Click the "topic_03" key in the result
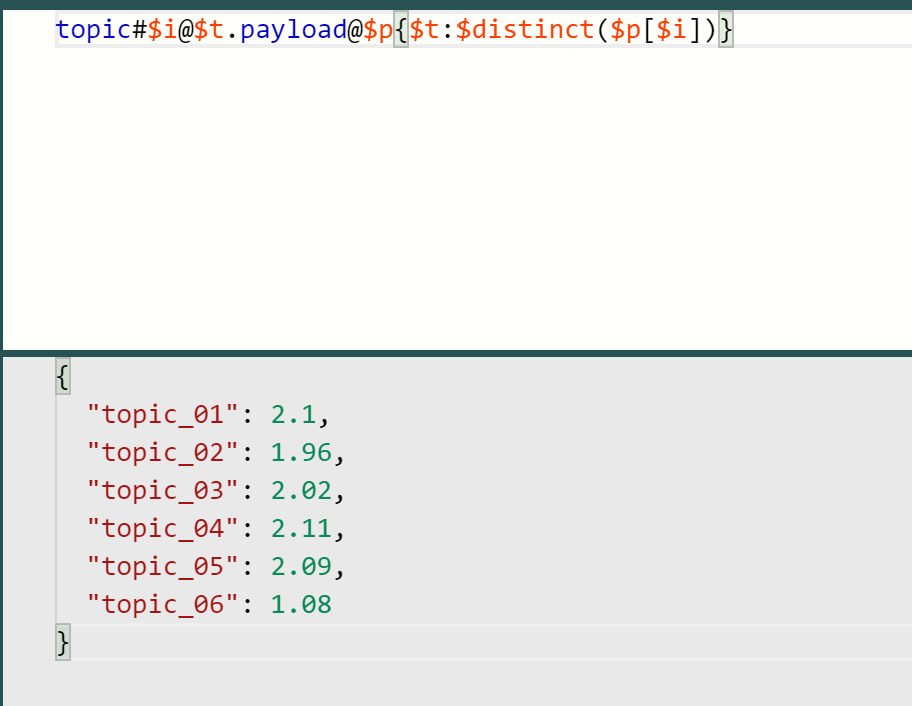The height and width of the screenshot is (706, 912). 163,490
